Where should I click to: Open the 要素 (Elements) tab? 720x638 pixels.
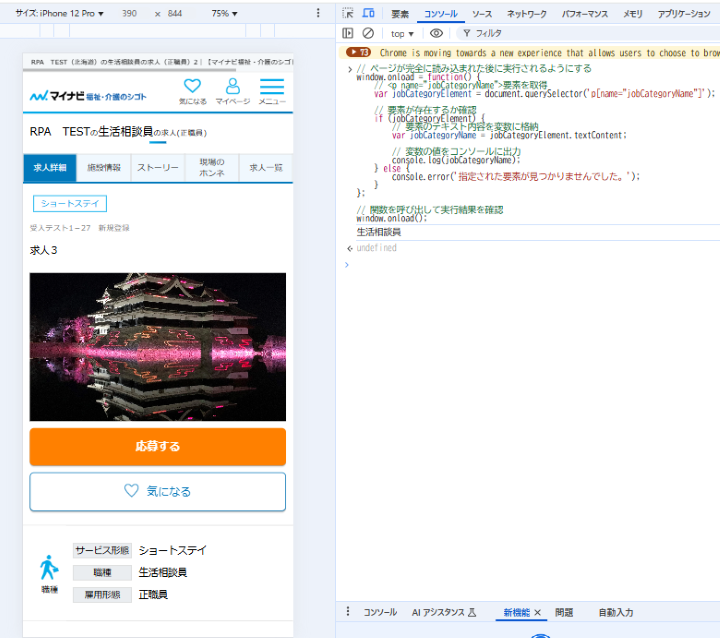tap(399, 14)
